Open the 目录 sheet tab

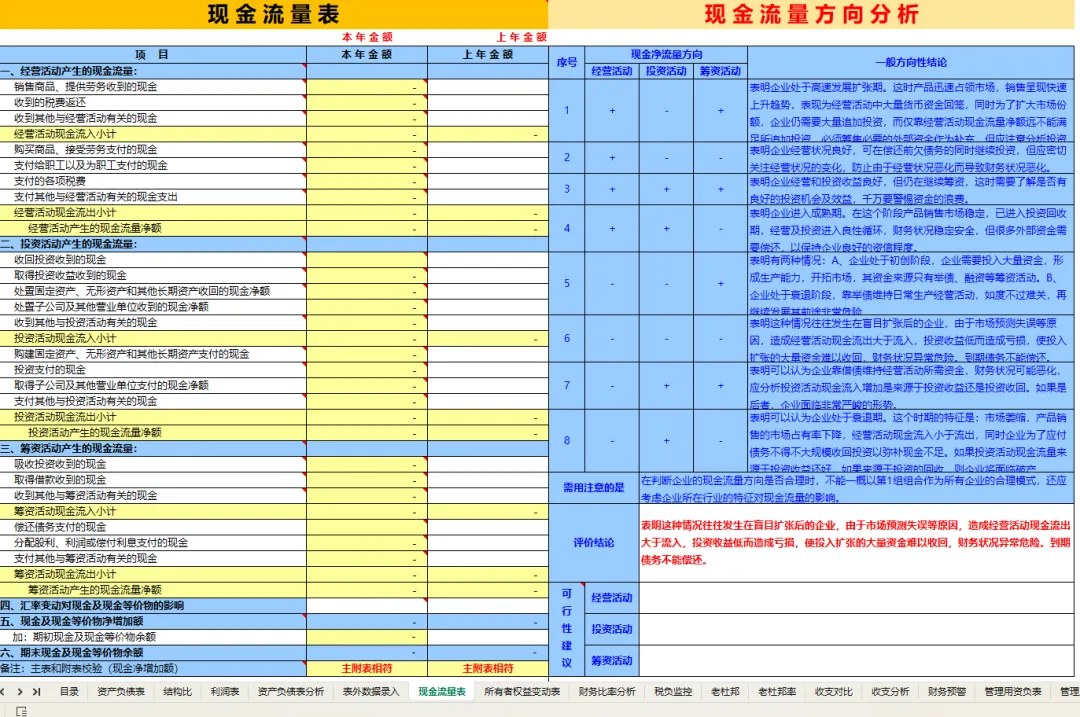(69, 692)
